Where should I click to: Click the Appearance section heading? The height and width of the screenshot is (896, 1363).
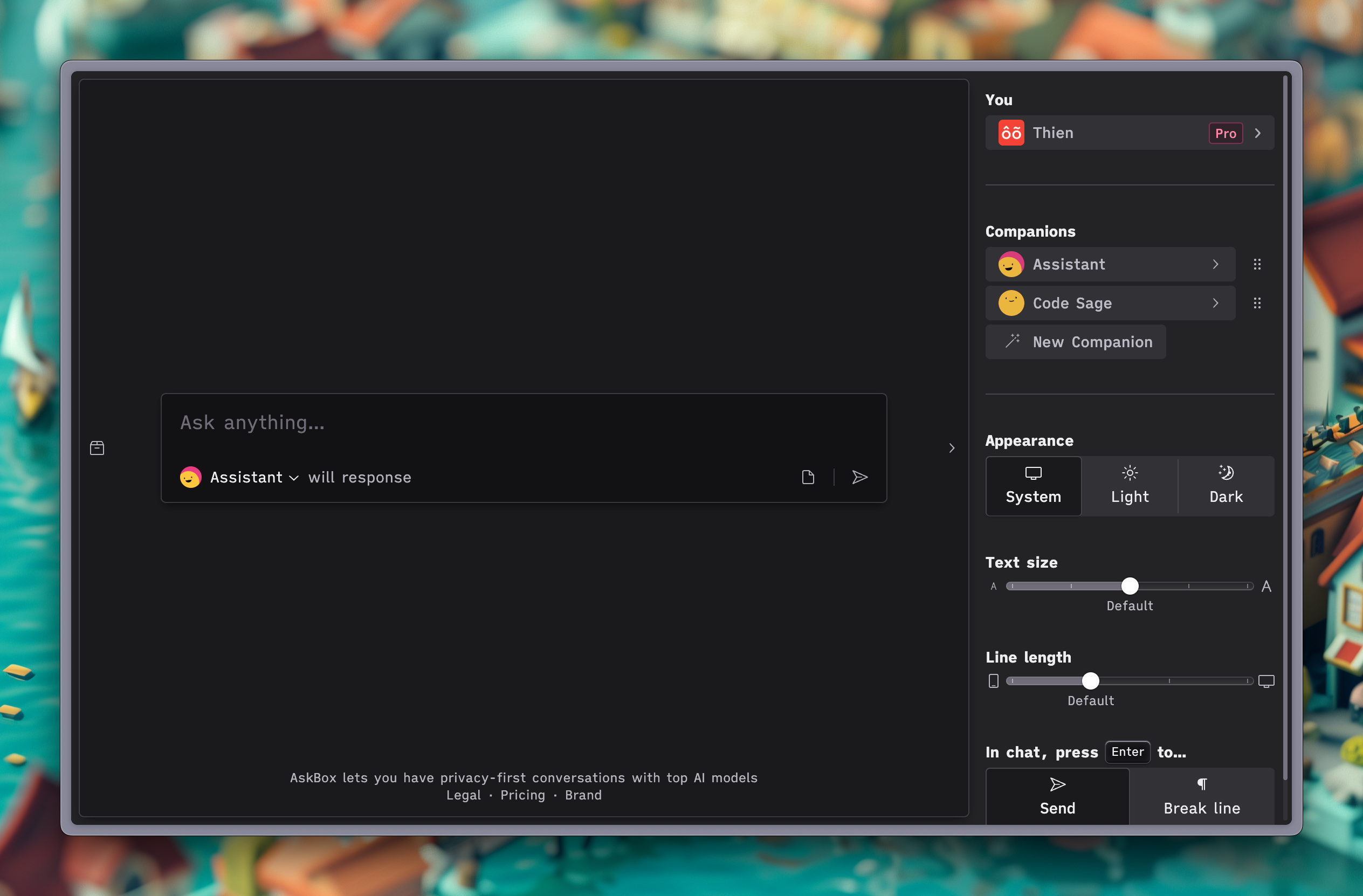tap(1029, 440)
